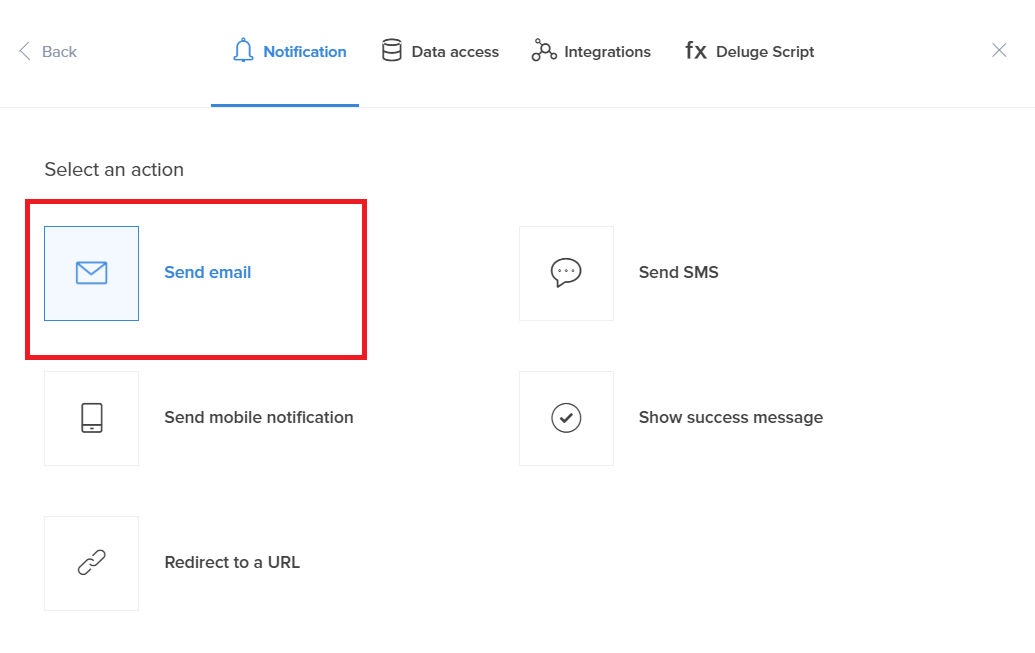The height and width of the screenshot is (653, 1035).
Task: Open the Deluge Script tab
Action: click(x=765, y=52)
